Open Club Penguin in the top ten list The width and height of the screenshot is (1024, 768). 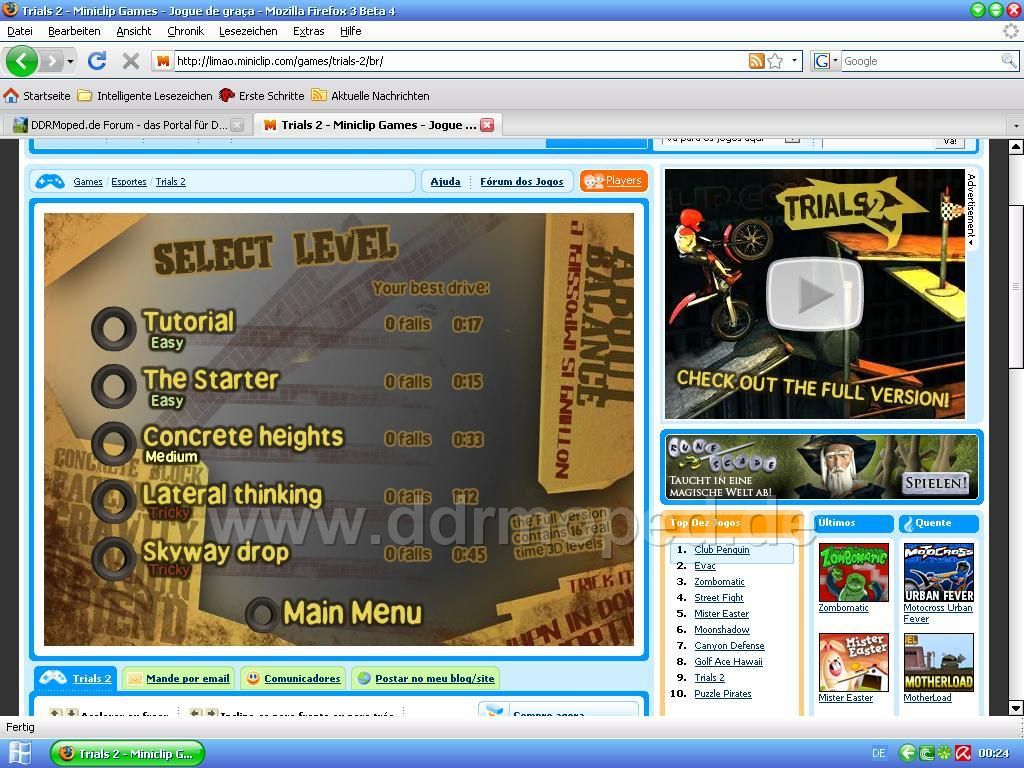tap(722, 550)
